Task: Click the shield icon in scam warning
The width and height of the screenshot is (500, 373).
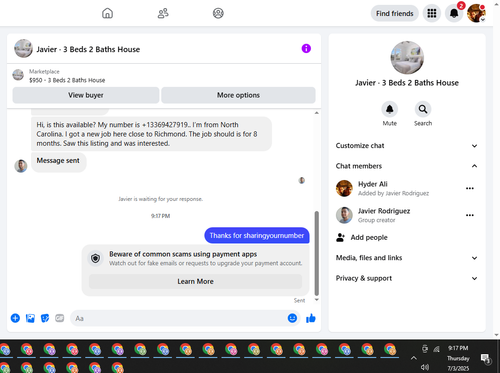Action: [95, 258]
